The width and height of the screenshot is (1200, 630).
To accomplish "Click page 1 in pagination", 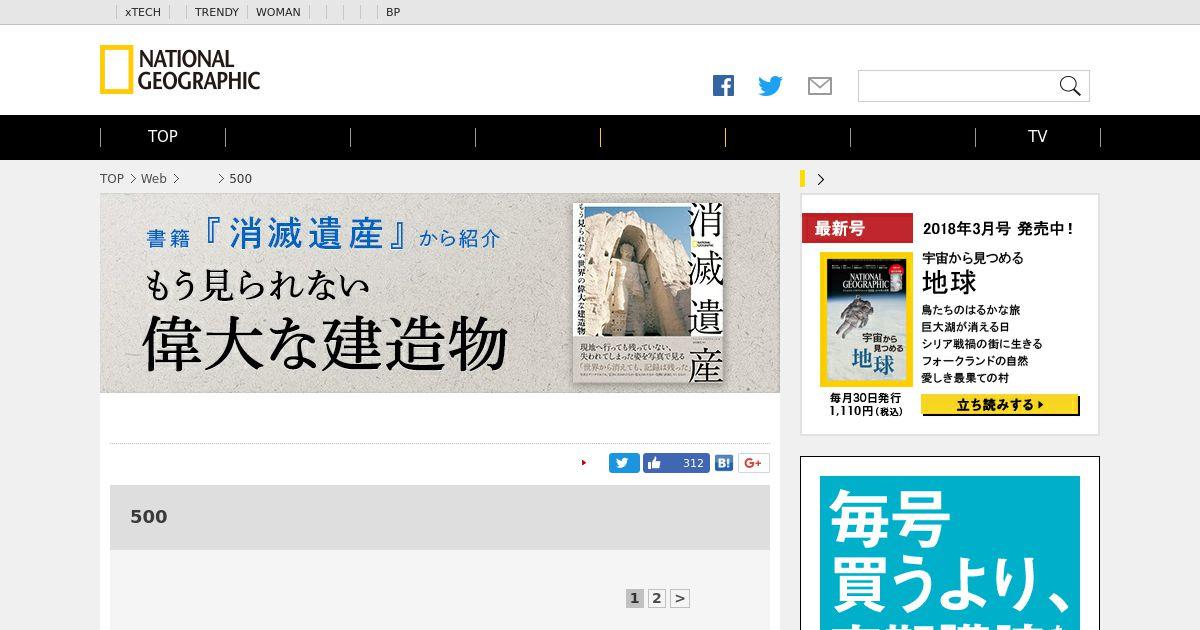I will click(x=634, y=599).
